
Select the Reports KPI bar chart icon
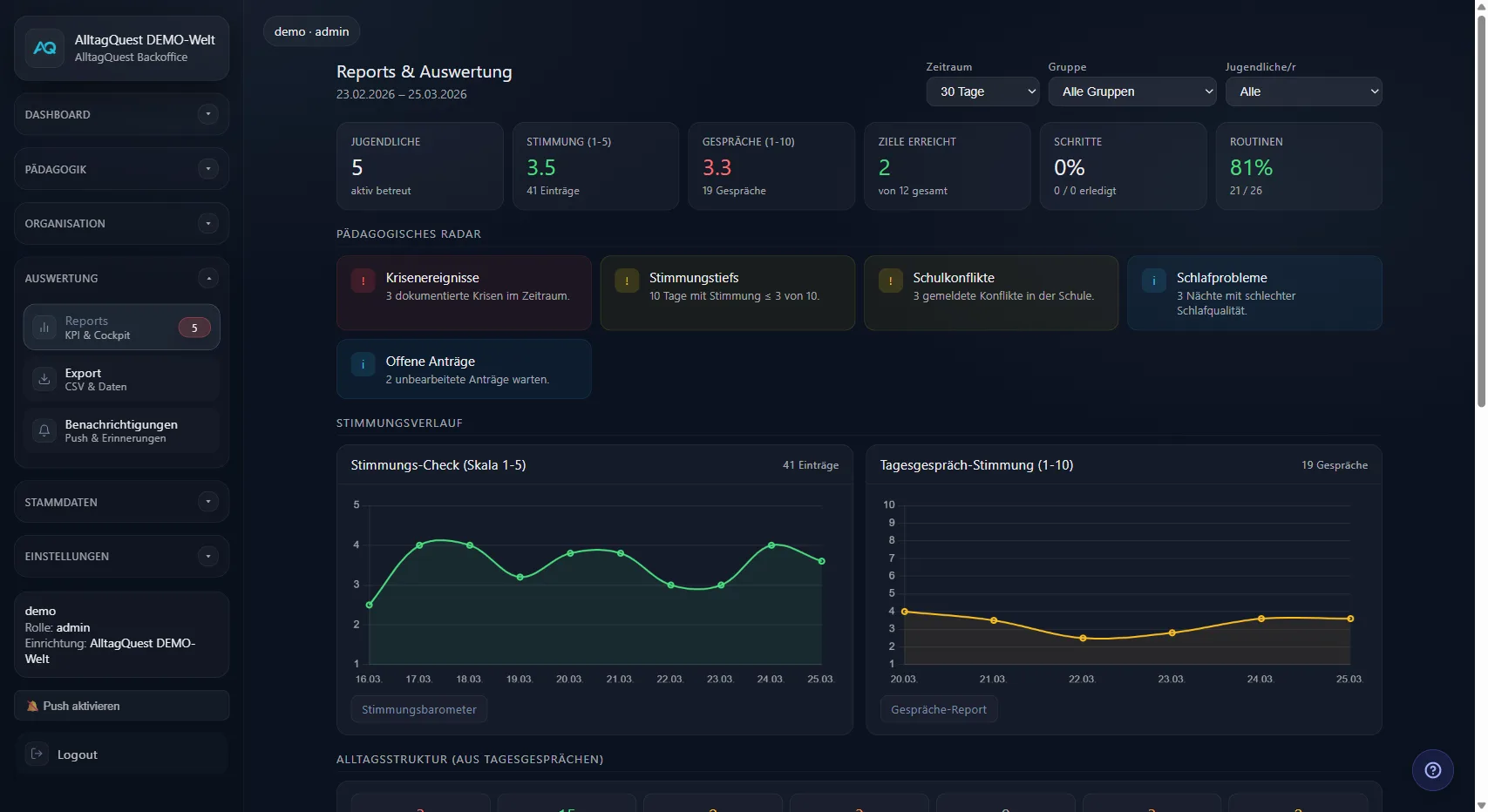[44, 327]
